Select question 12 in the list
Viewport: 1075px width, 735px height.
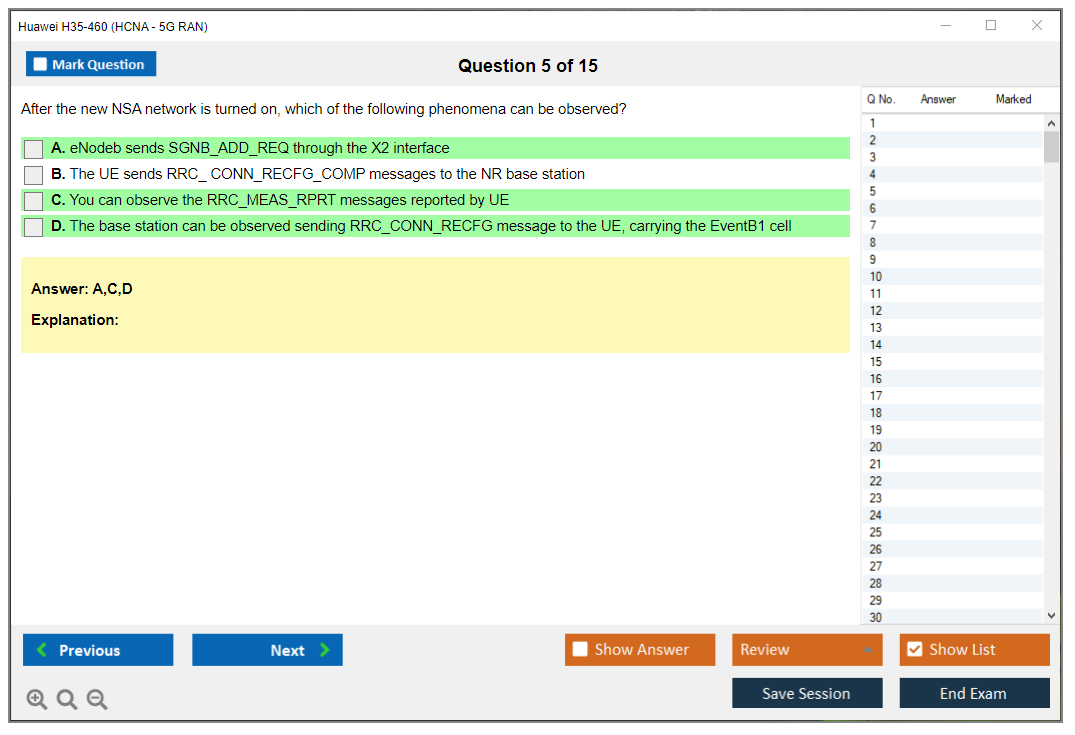876,311
